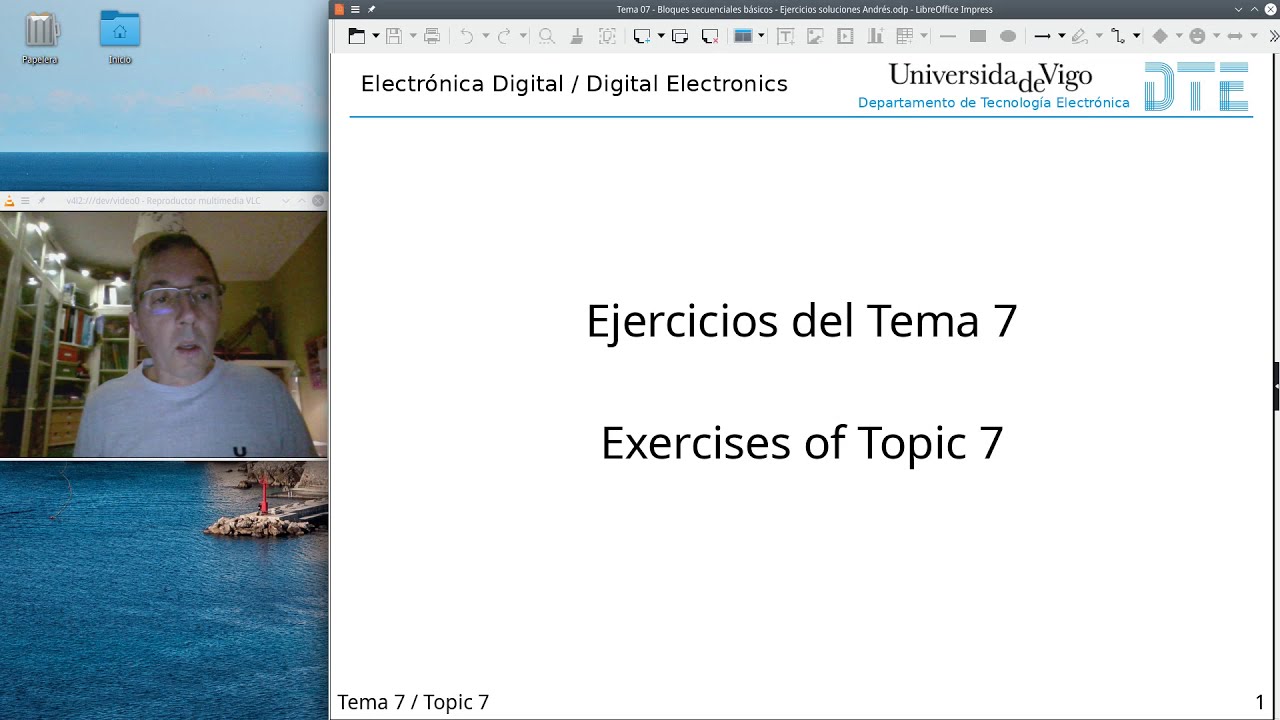
Task: Expand the Basic Shapes dropdown
Action: pos(1179,36)
